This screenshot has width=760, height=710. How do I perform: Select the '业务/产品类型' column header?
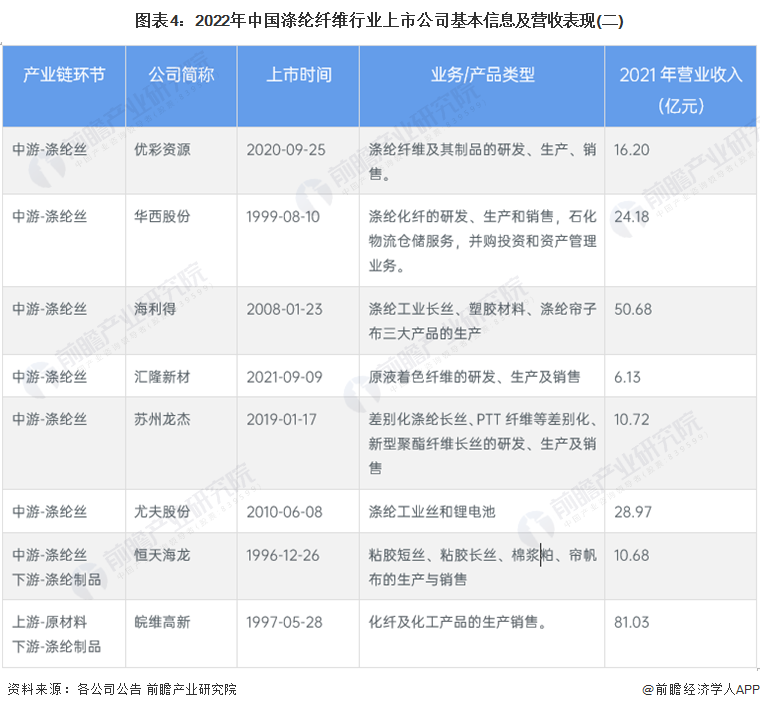coord(482,75)
